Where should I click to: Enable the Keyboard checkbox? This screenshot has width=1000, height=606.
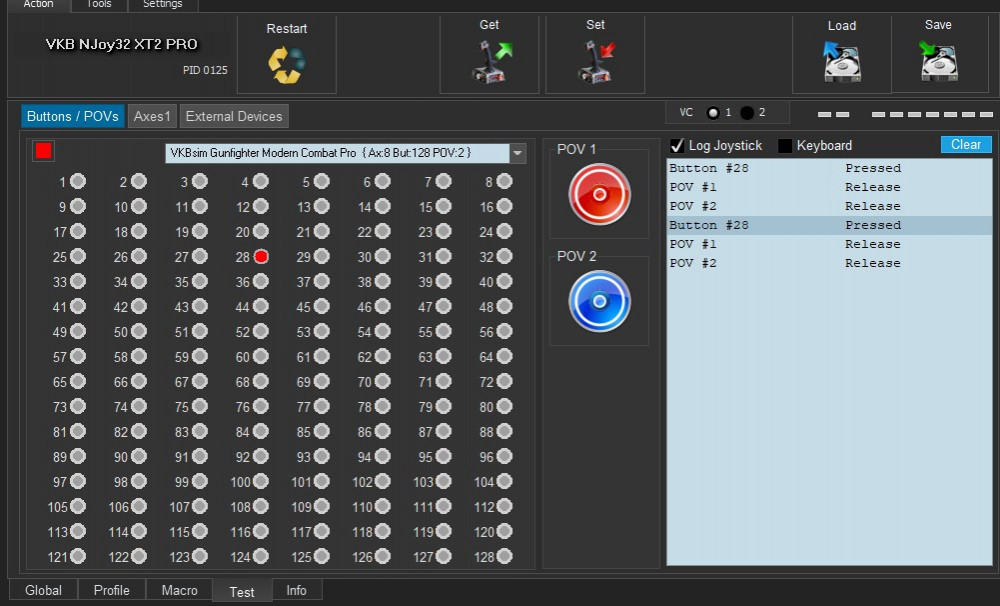[785, 146]
